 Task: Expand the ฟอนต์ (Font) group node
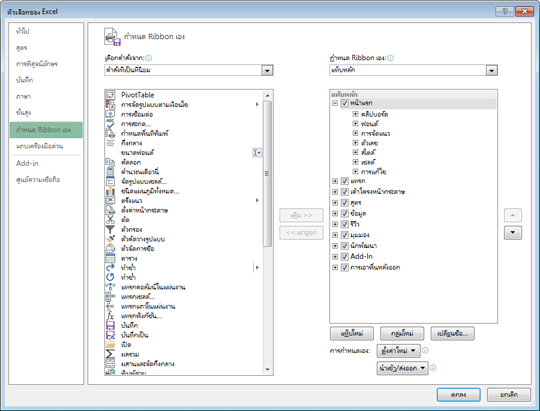(355, 123)
